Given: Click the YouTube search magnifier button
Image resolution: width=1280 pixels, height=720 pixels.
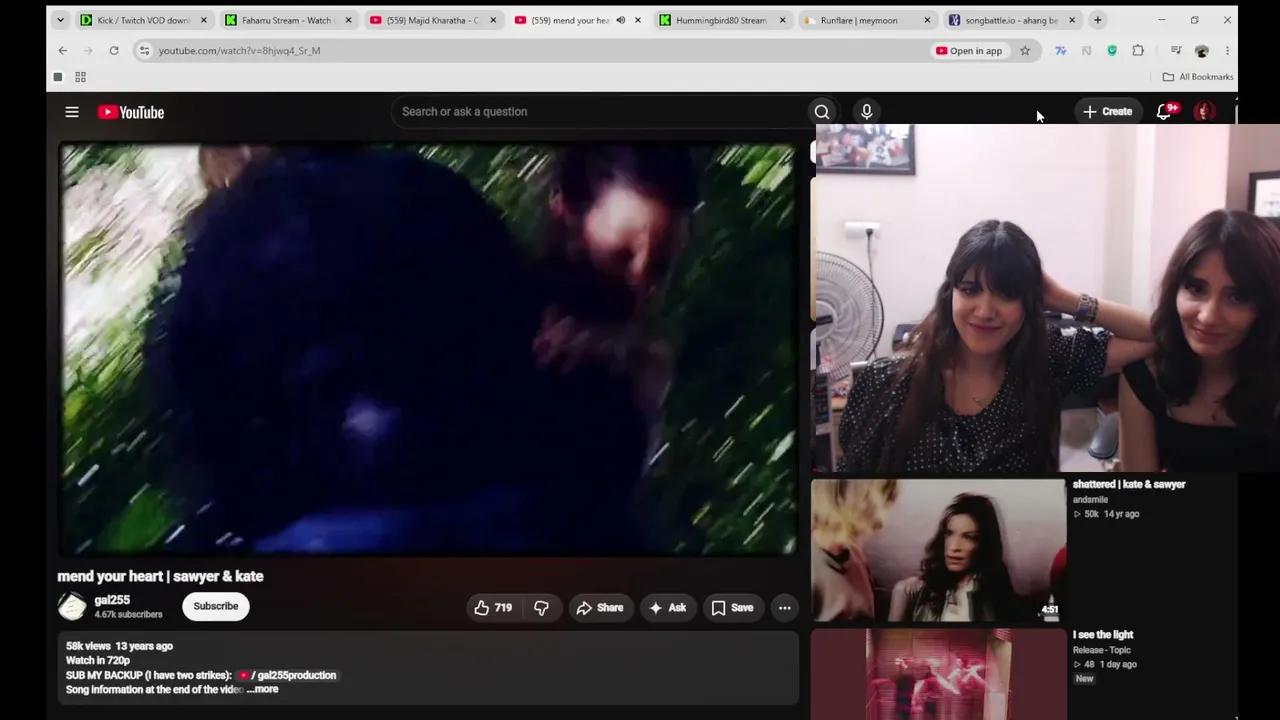Looking at the screenshot, I should [x=822, y=112].
